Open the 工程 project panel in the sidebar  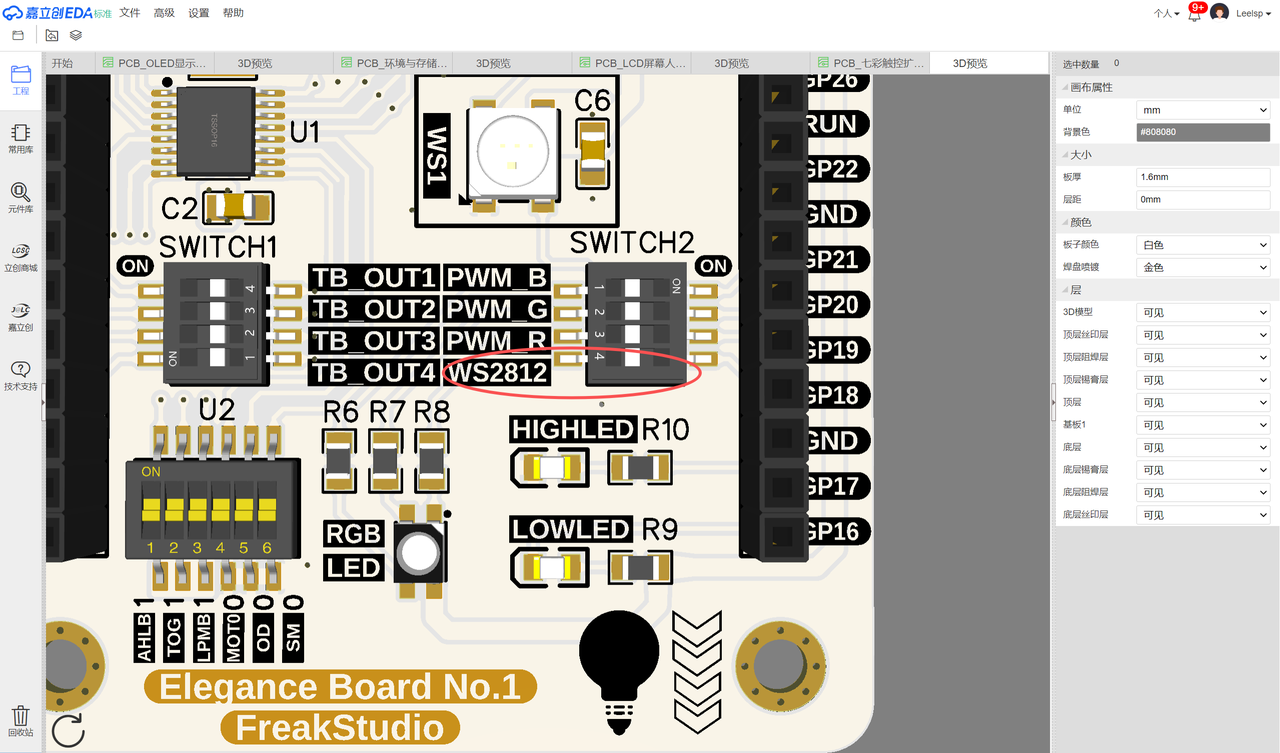click(x=21, y=80)
